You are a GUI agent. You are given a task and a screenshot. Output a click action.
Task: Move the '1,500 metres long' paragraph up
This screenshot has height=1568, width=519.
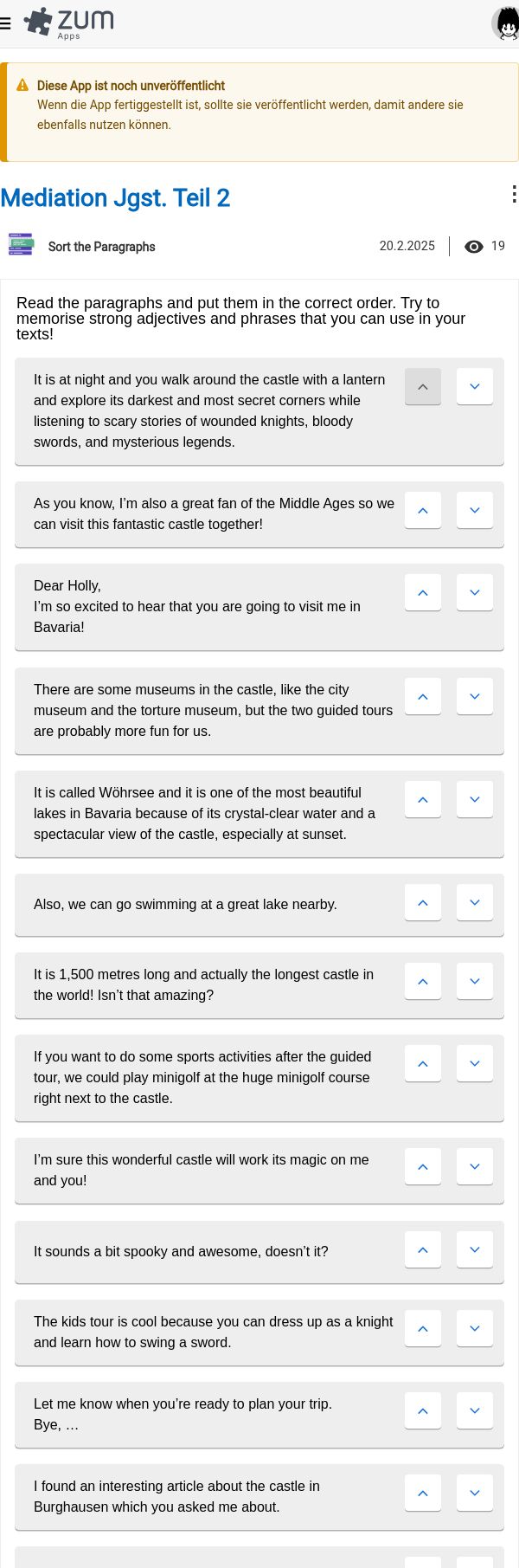click(423, 982)
